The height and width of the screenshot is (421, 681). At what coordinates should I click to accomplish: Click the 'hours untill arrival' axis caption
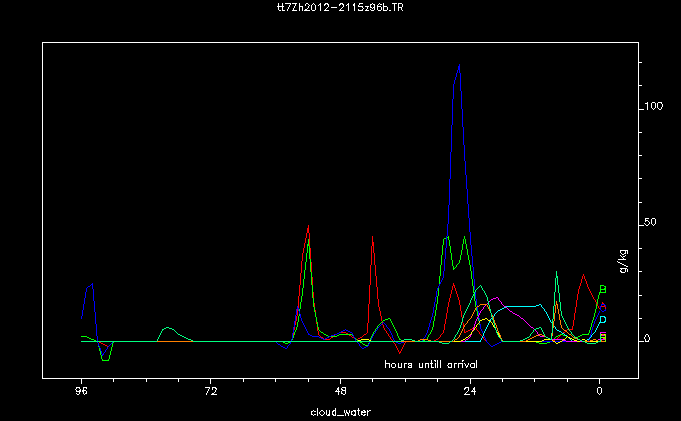point(431,364)
